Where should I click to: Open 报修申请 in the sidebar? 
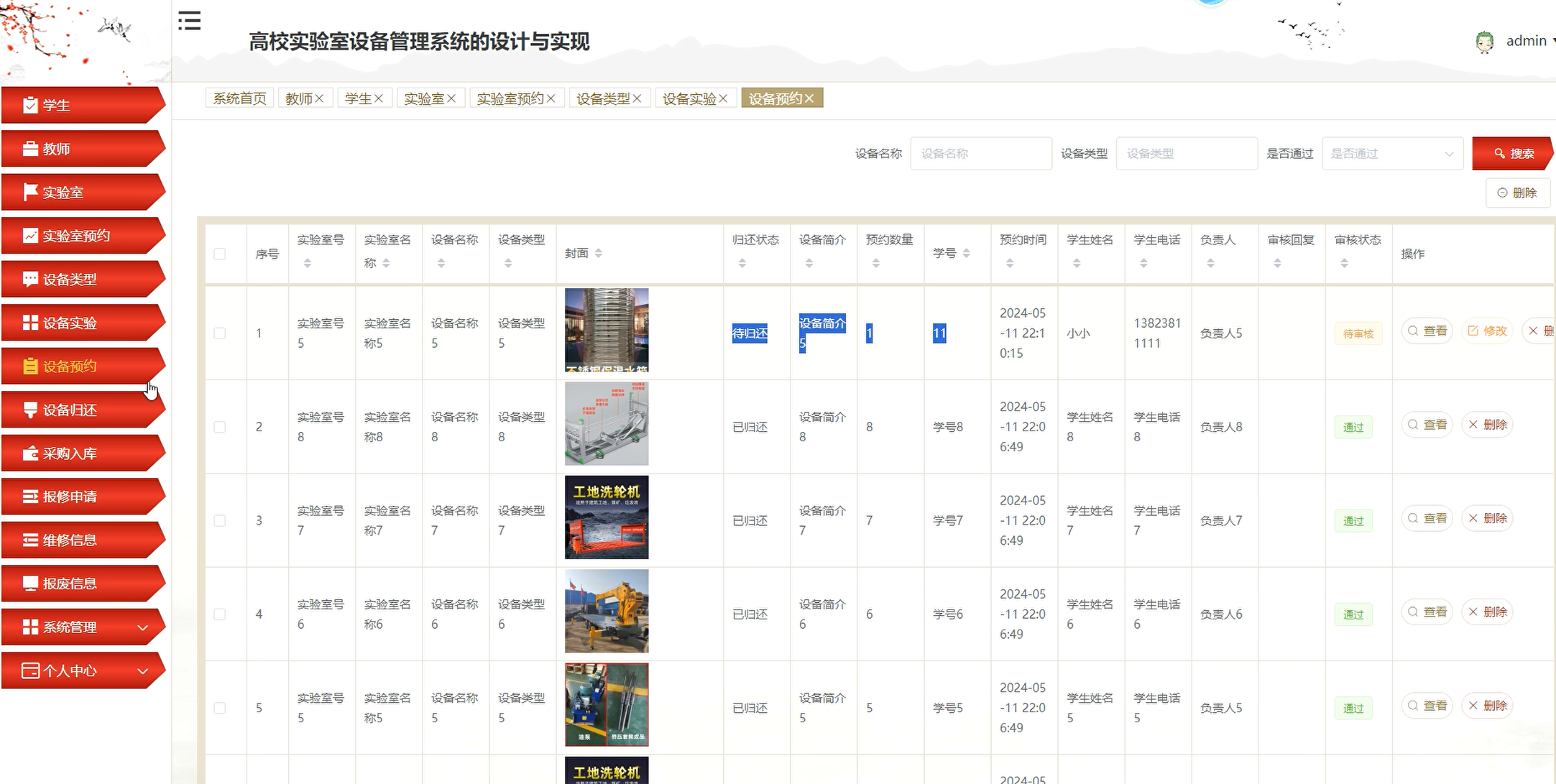83,497
